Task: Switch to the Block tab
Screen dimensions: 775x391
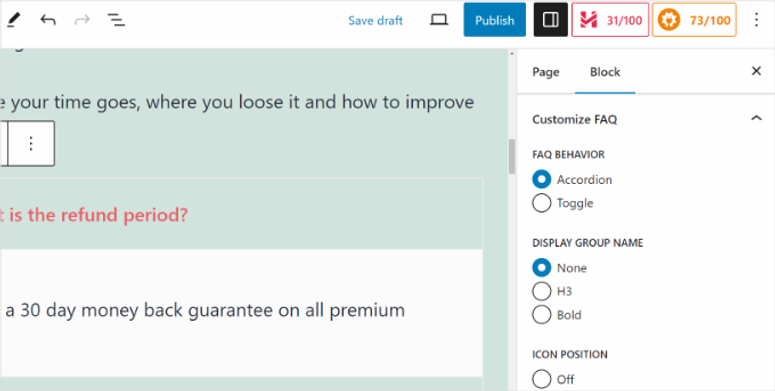Action: pos(605,72)
